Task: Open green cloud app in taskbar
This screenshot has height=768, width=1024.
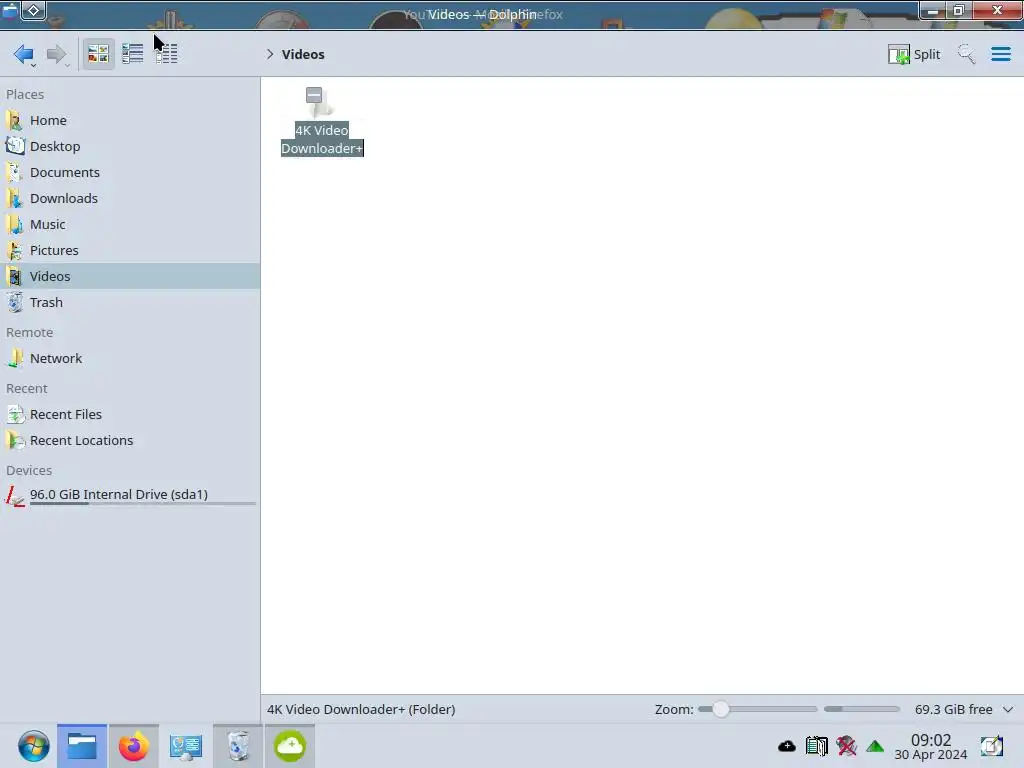Action: pos(289,746)
